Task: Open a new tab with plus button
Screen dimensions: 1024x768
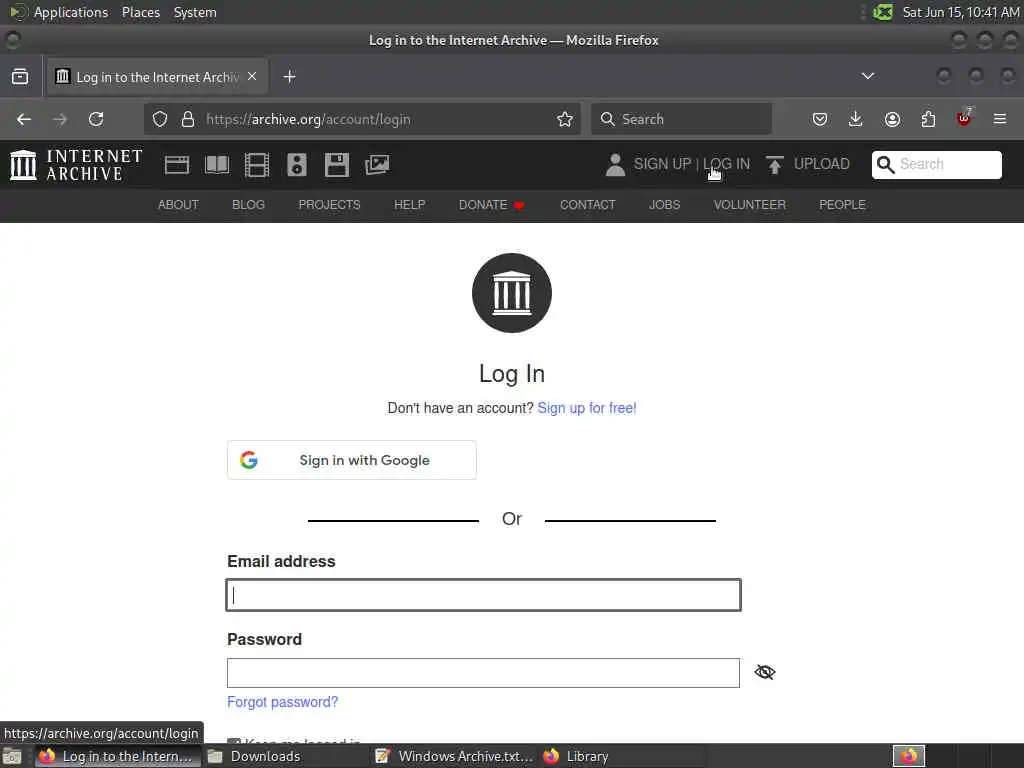Action: point(289,76)
